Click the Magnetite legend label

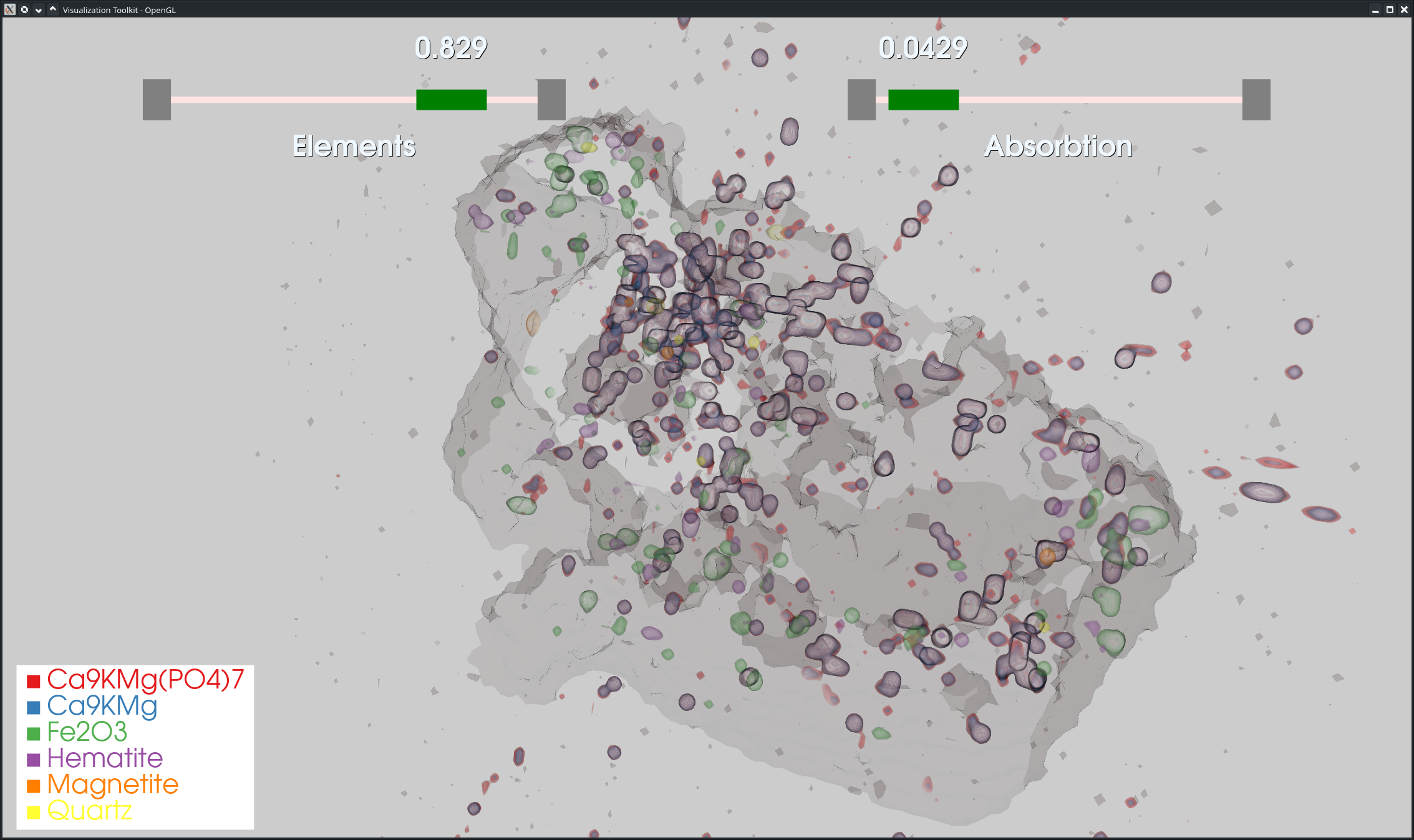(113, 785)
